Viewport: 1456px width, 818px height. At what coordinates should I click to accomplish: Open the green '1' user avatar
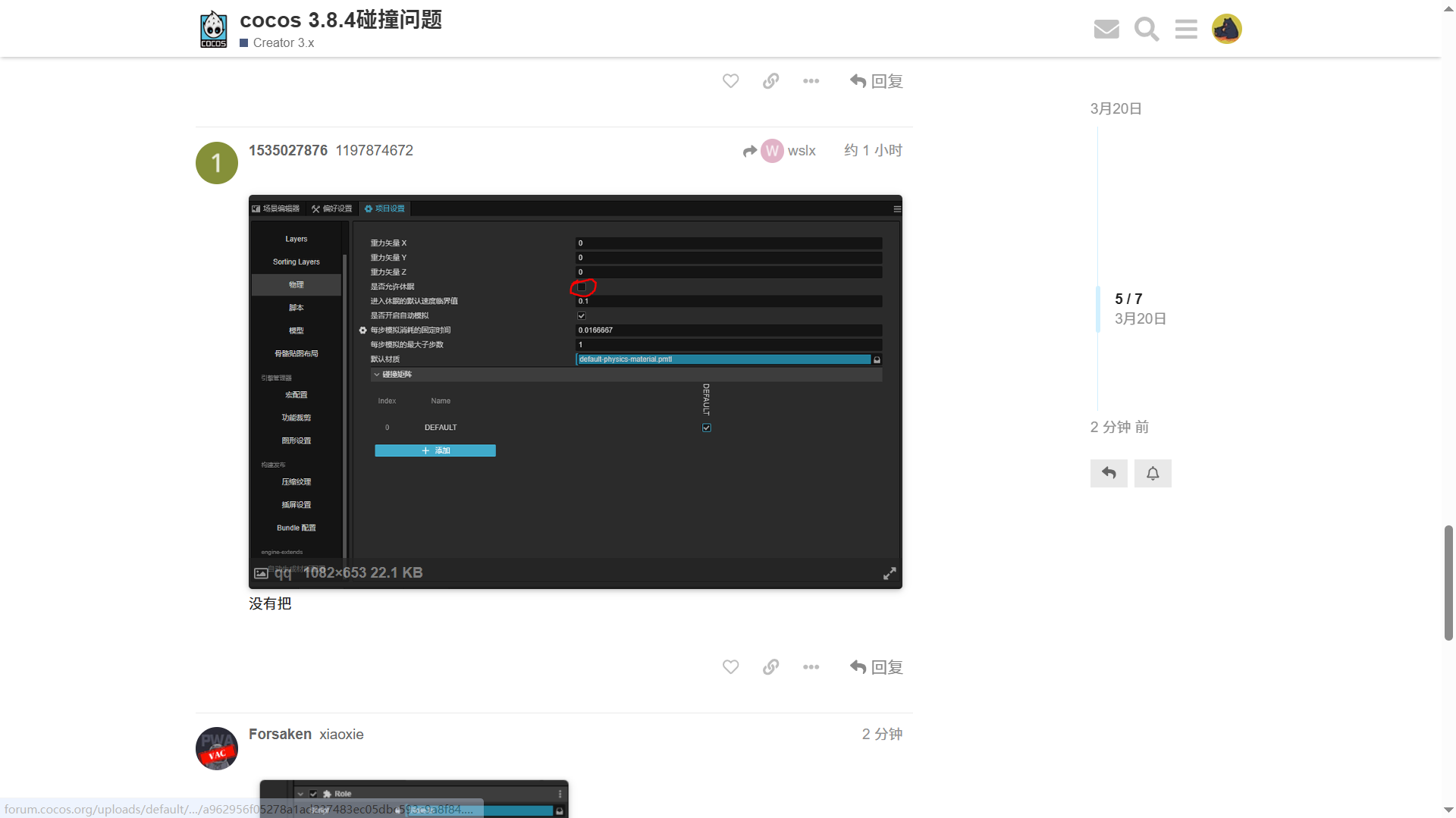tap(217, 163)
